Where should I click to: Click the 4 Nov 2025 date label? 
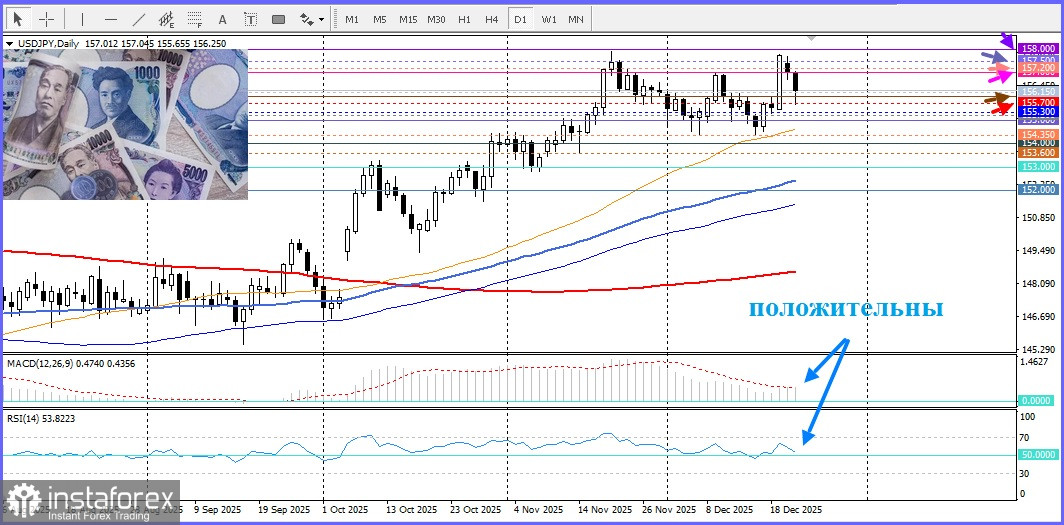click(x=538, y=509)
